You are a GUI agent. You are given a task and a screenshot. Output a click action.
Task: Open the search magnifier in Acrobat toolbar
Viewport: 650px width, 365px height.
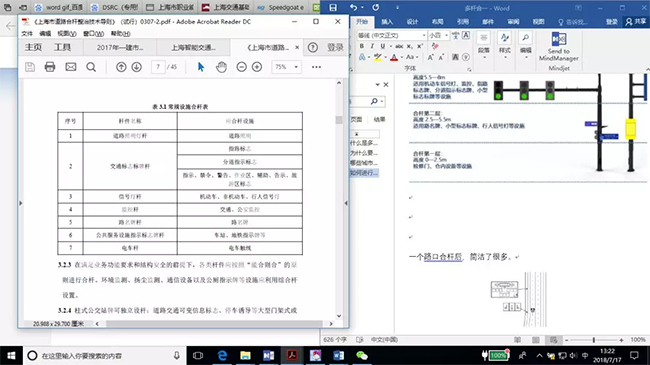91,67
